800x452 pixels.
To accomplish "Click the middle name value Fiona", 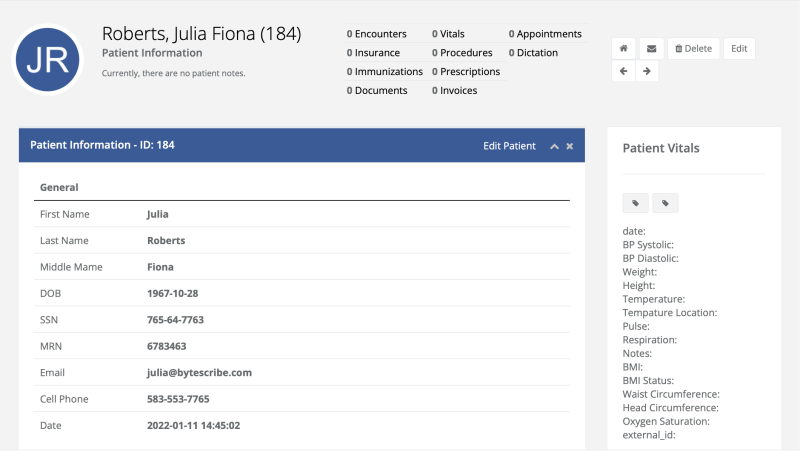I will (x=160, y=267).
